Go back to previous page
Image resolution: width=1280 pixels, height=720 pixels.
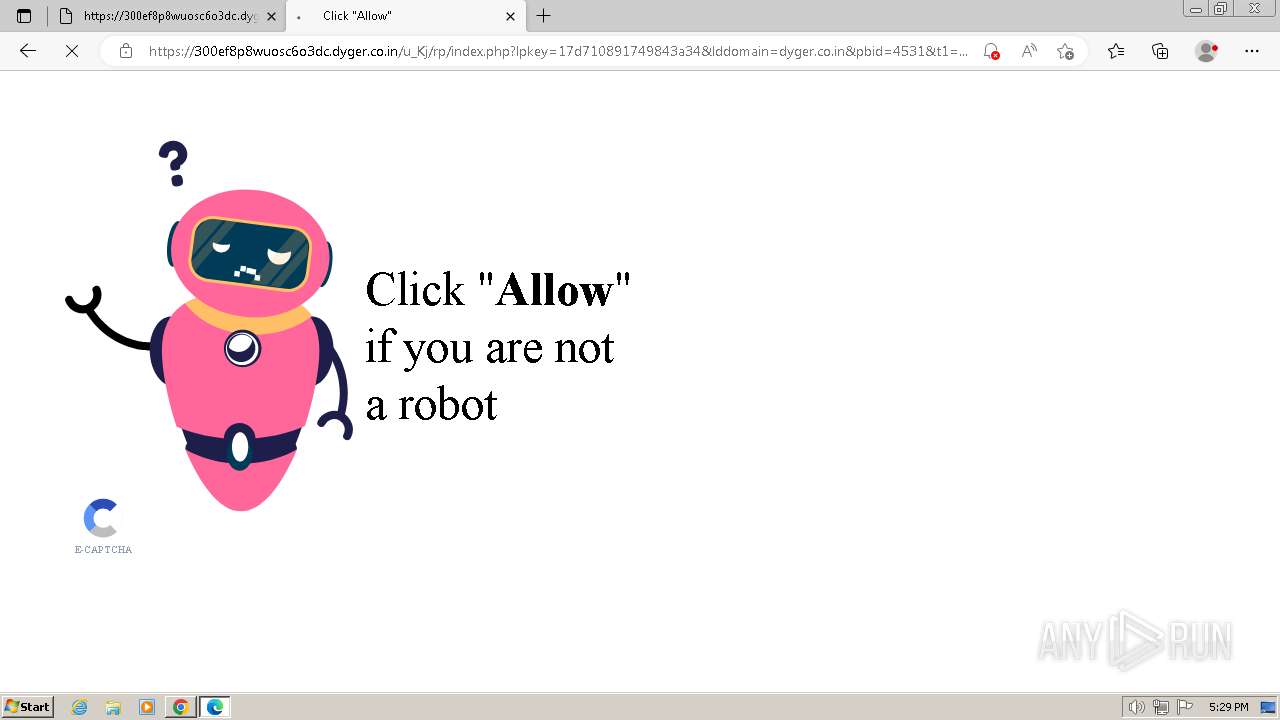tap(28, 51)
